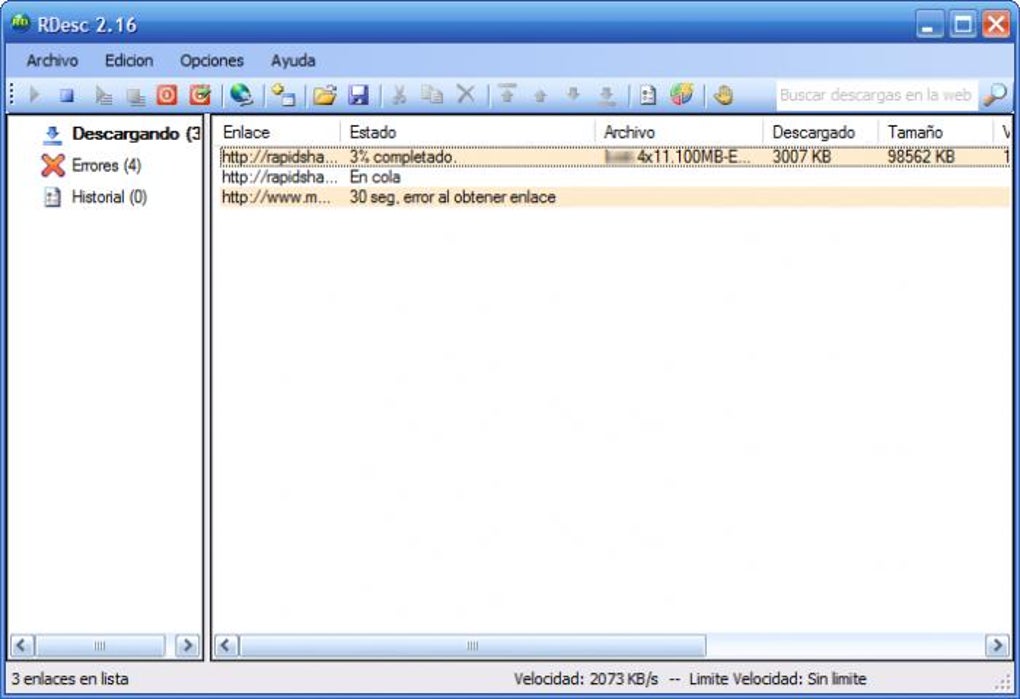The height and width of the screenshot is (699, 1020).
Task: Click the add new link icon
Action: coord(283,95)
